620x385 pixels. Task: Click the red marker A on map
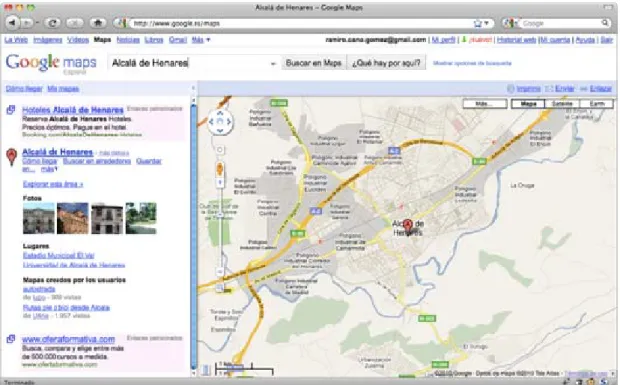point(408,225)
